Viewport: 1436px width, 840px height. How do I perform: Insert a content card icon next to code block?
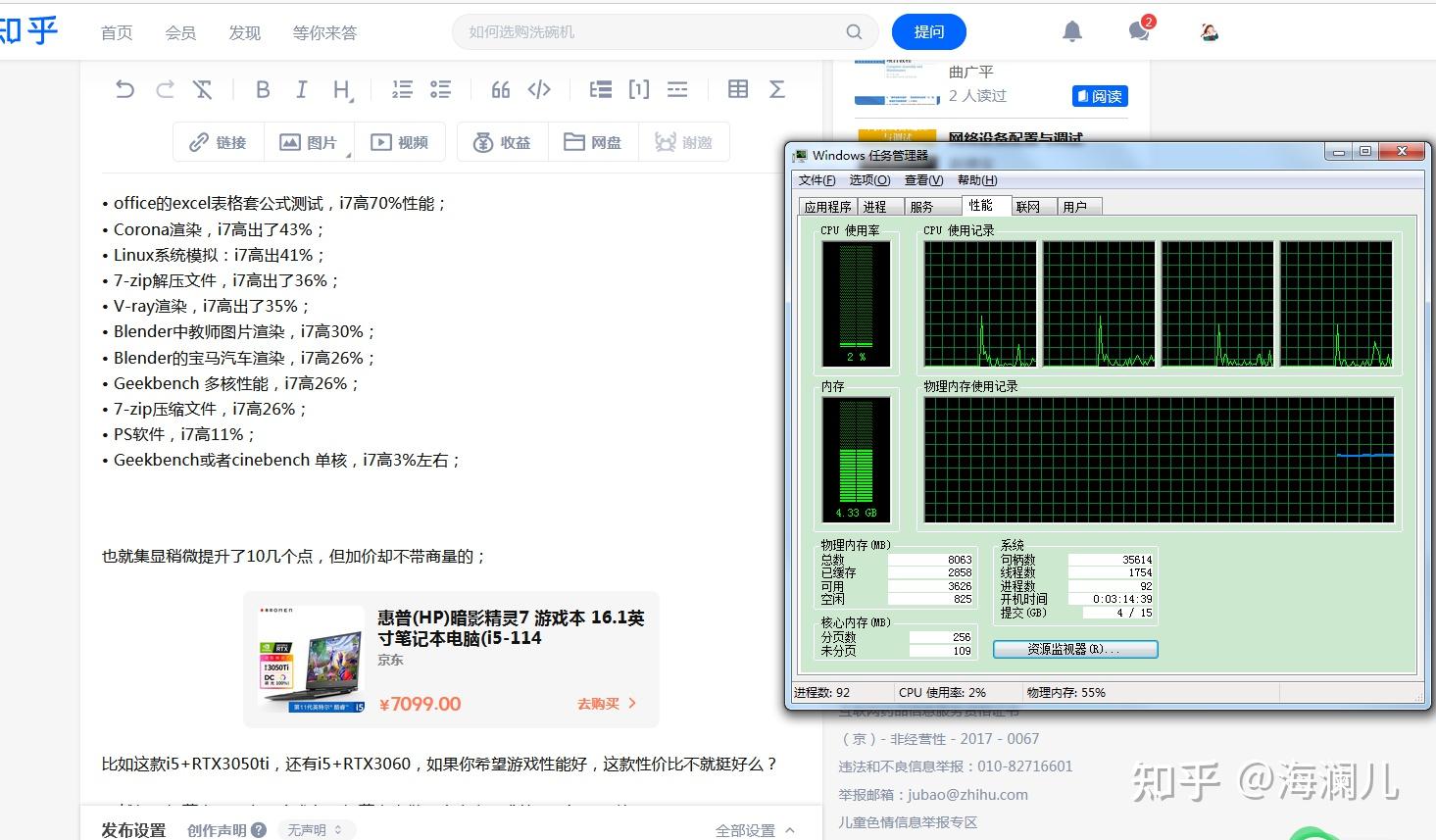pyautogui.click(x=601, y=89)
